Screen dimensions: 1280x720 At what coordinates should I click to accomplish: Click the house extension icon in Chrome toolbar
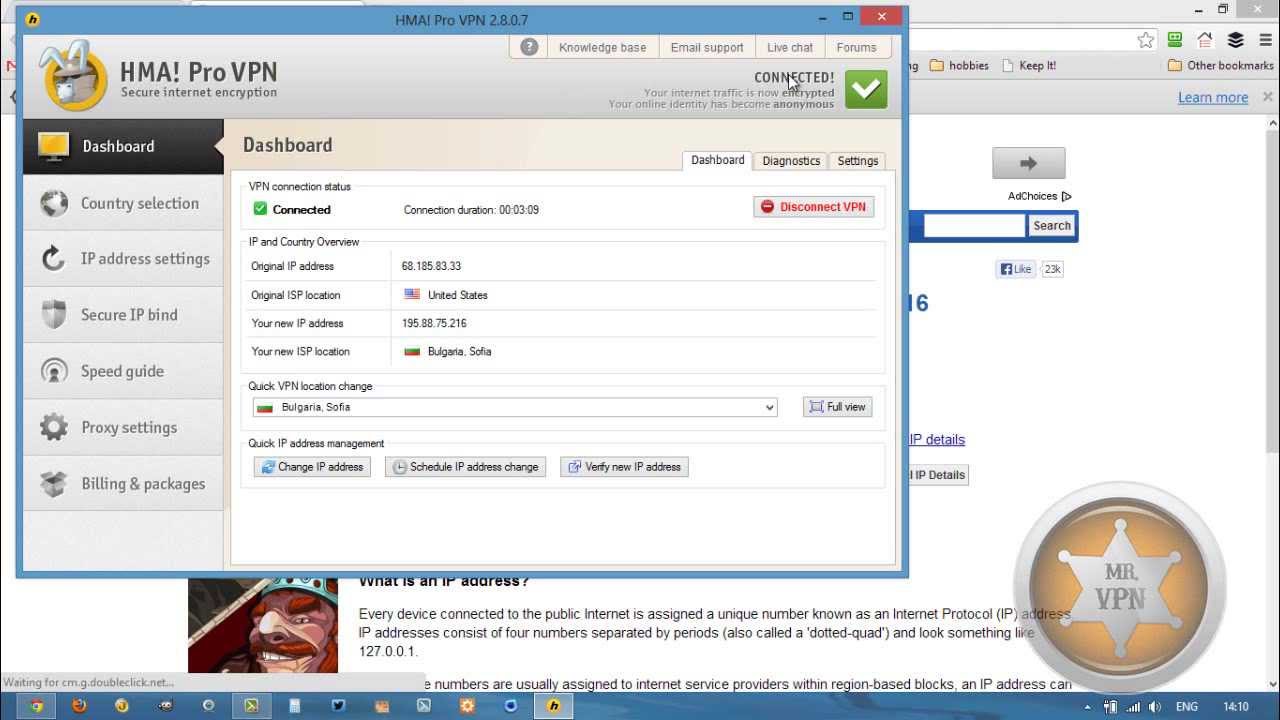[x=1205, y=40]
